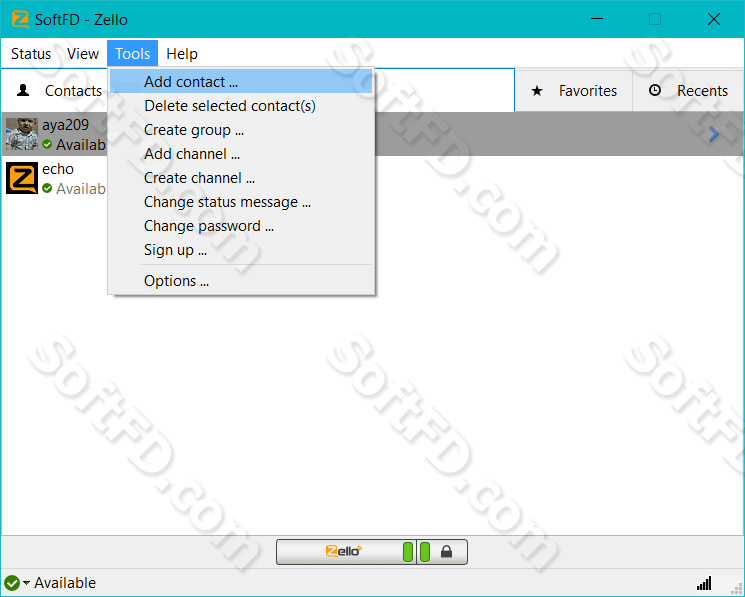Viewport: 745px width, 597px height.
Task: Select Sign up from Tools menu
Action: pyautogui.click(x=241, y=250)
